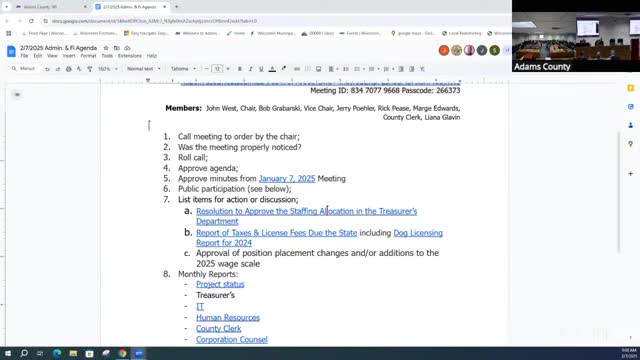Toggle underline formatting in the toolbar
The image size is (640, 360).
coord(261,69)
